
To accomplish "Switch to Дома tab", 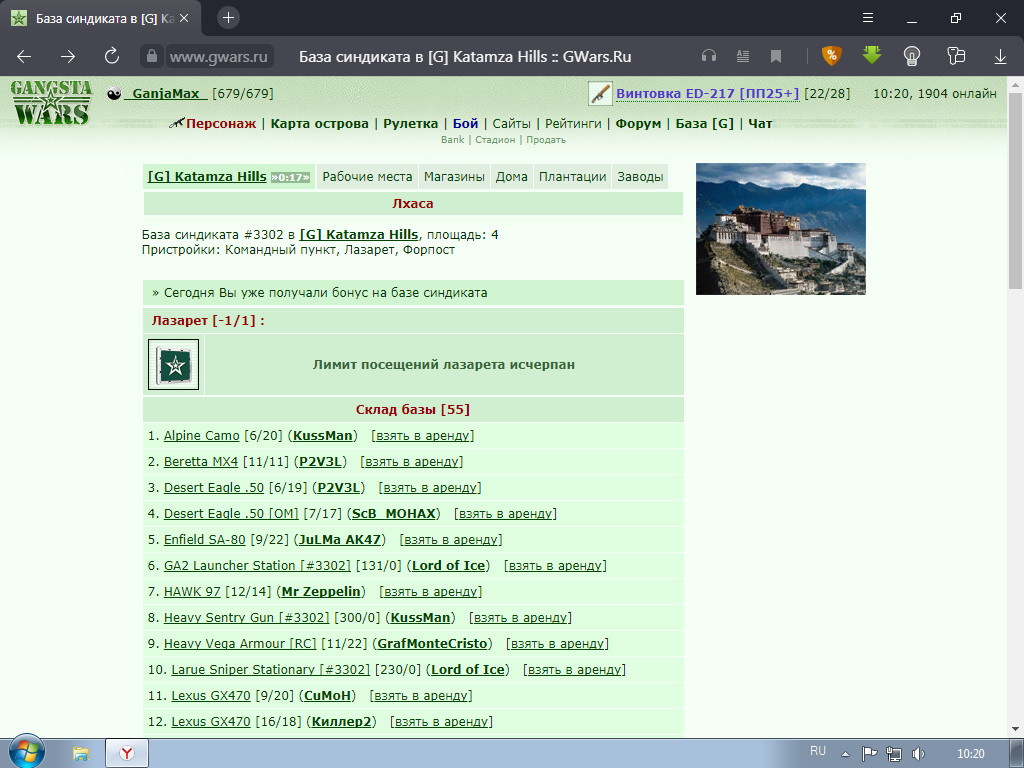I will point(511,176).
